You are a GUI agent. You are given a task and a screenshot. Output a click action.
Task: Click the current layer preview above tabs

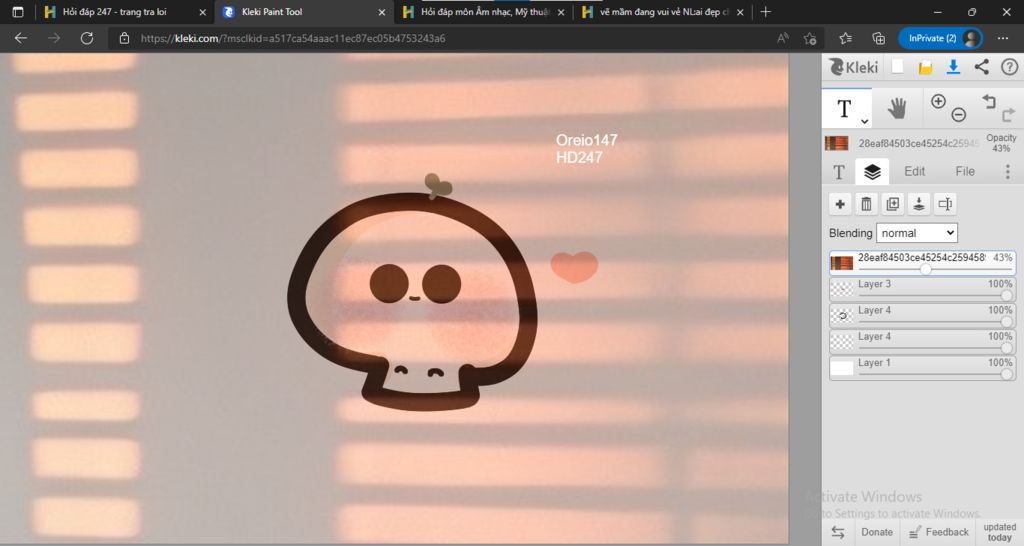[837, 143]
